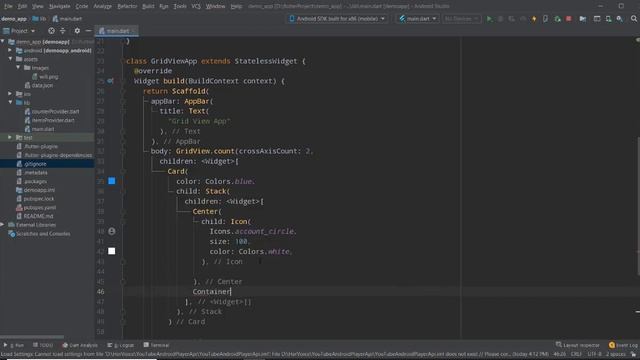Open the Refactor menu
Viewport: 640px width, 360px height.
(127, 6)
